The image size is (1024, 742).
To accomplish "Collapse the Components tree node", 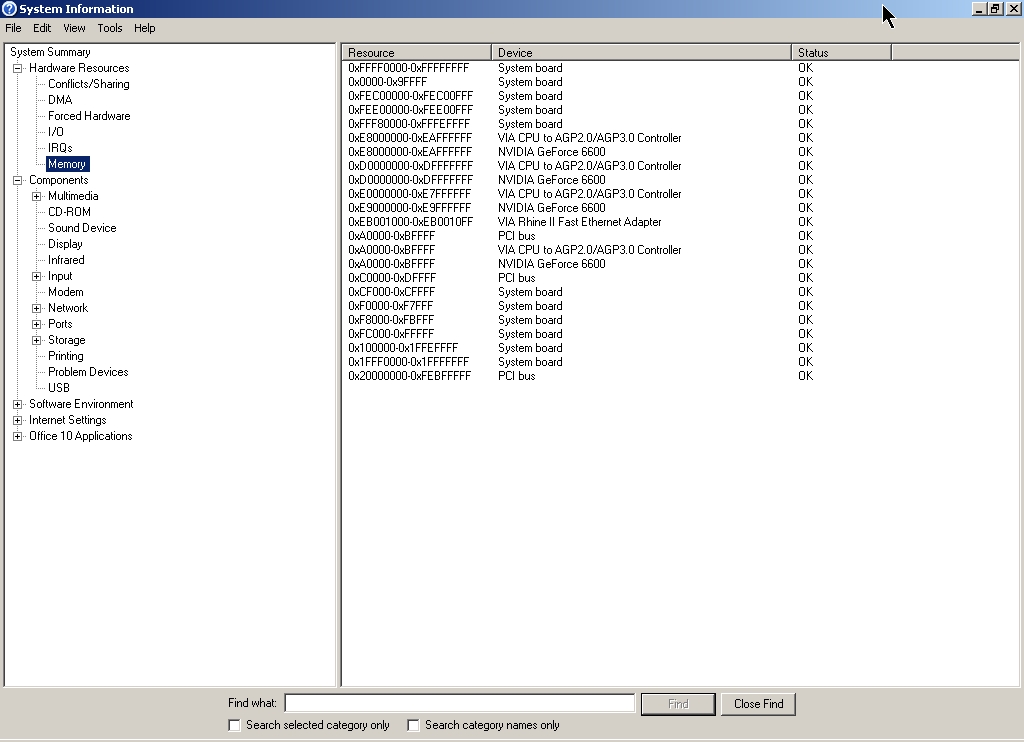I will [x=18, y=180].
